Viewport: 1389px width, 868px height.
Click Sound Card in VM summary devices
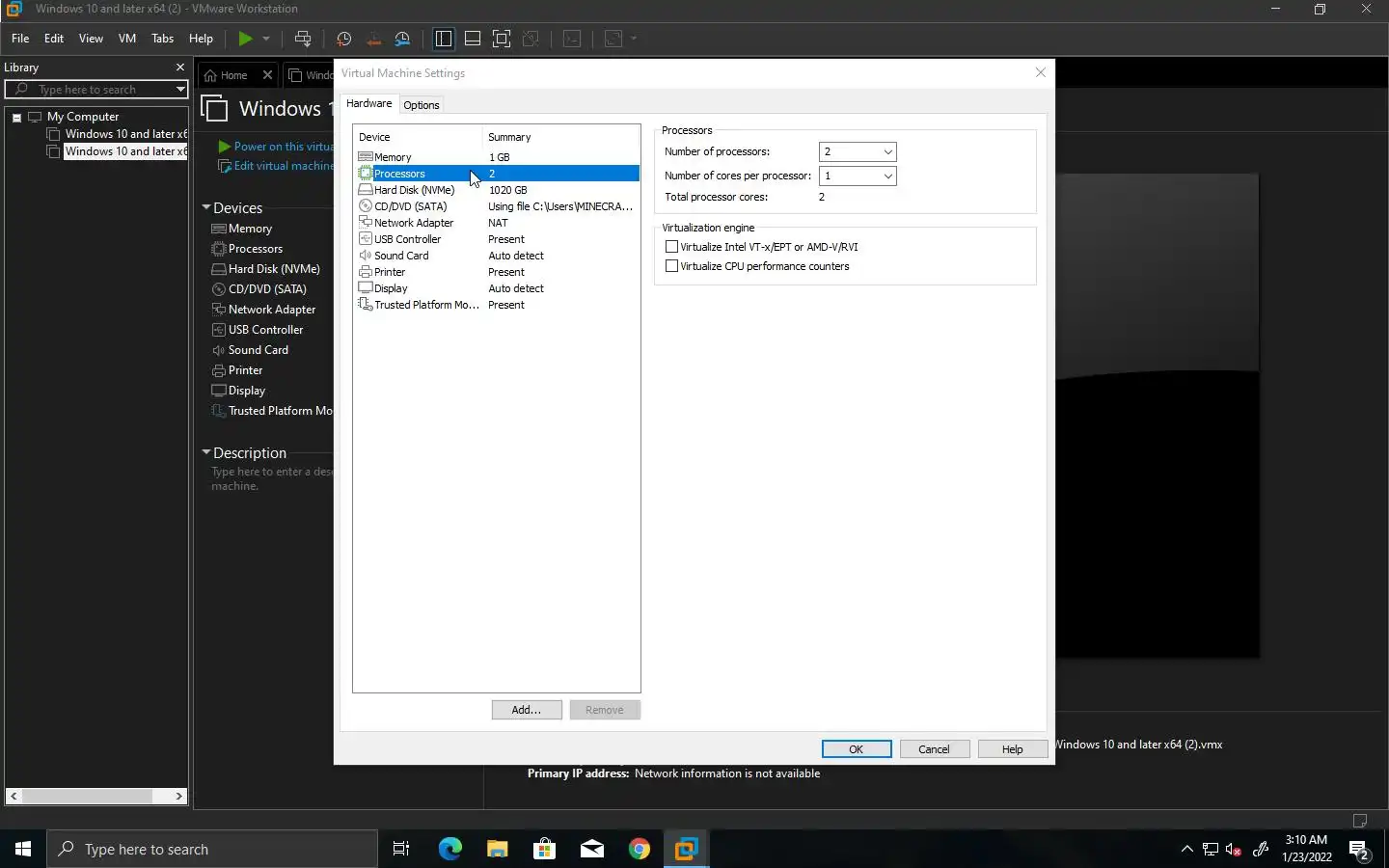[250, 350]
